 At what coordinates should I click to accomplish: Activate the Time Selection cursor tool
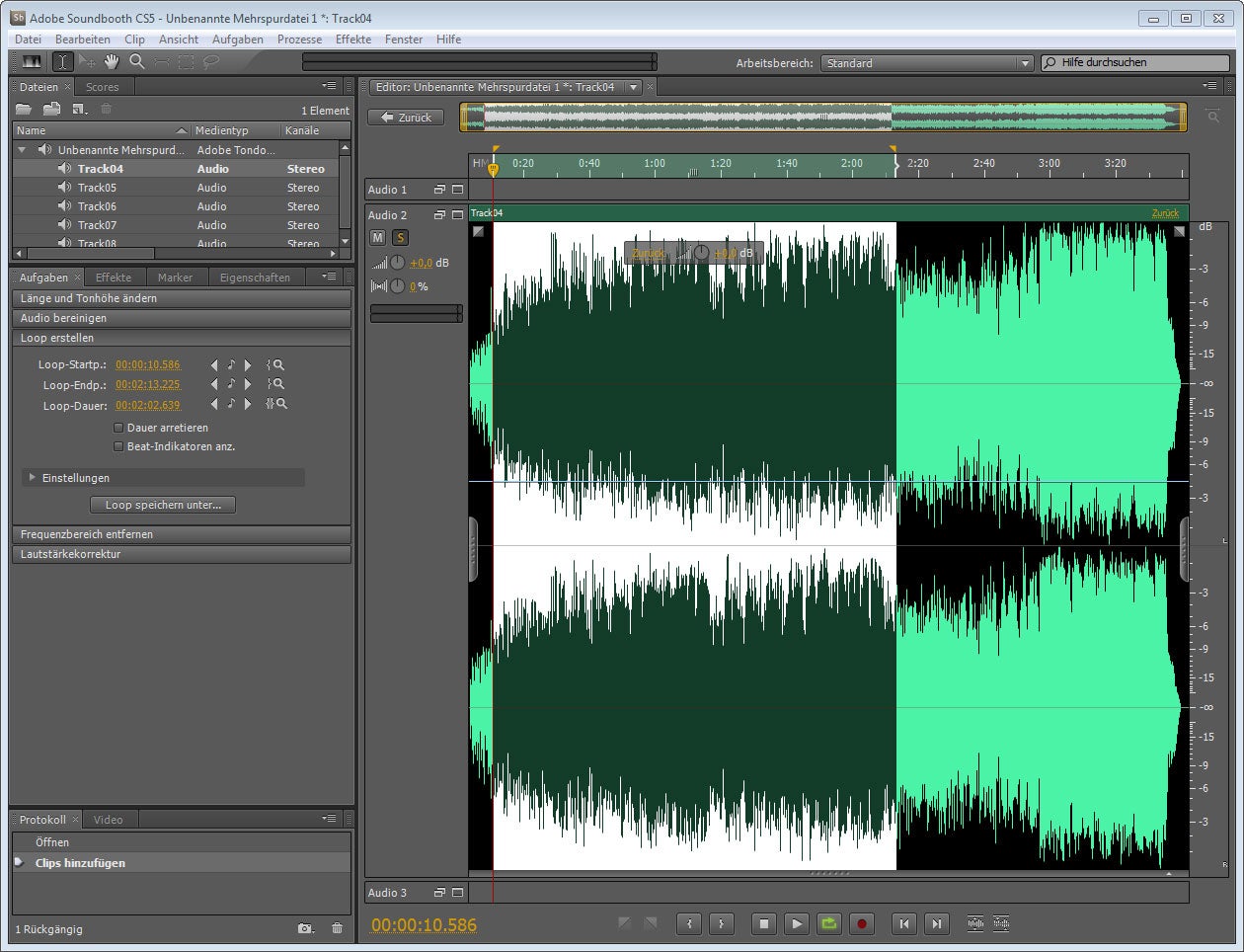62,62
